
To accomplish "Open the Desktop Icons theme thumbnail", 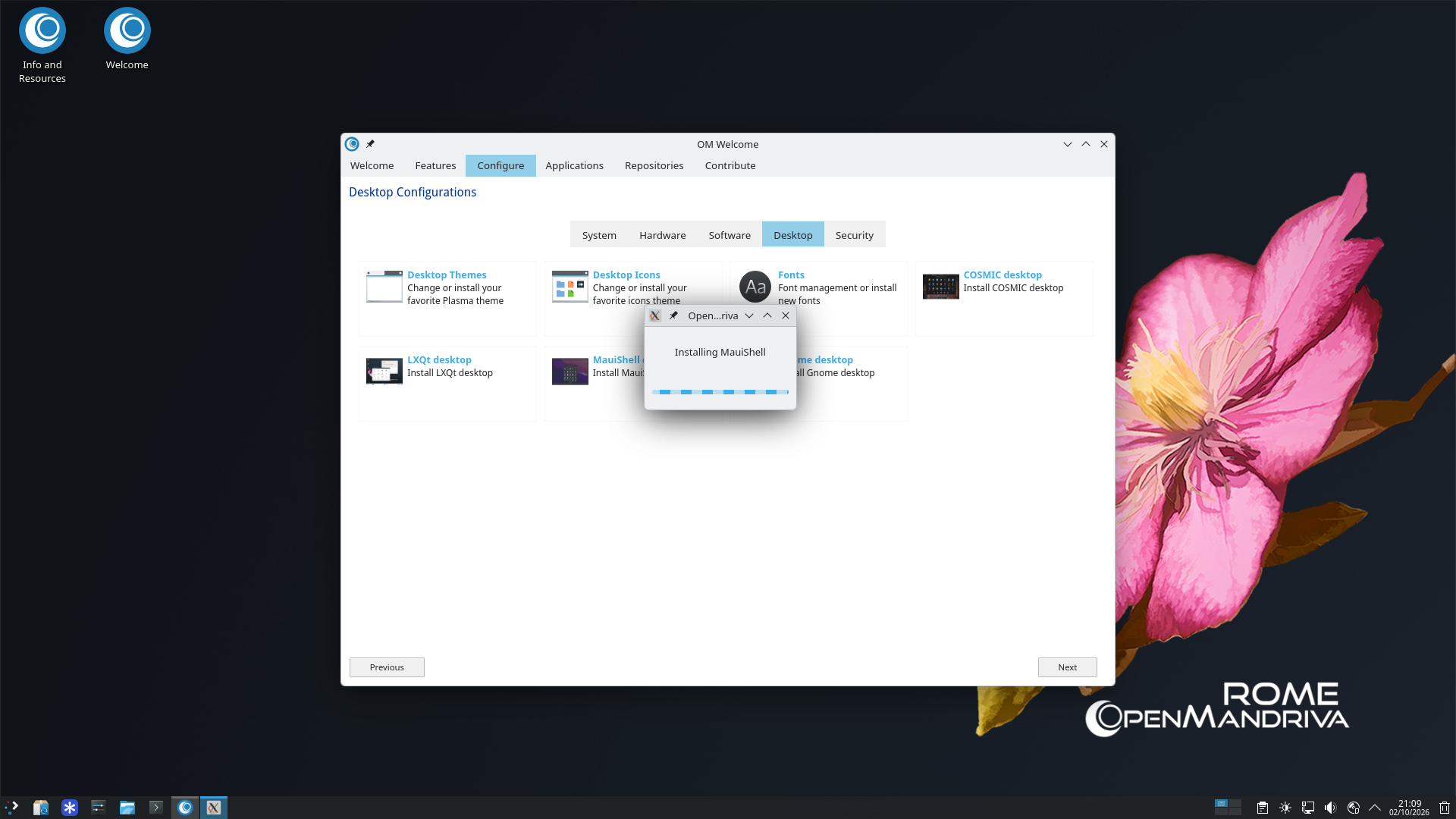I will point(570,287).
